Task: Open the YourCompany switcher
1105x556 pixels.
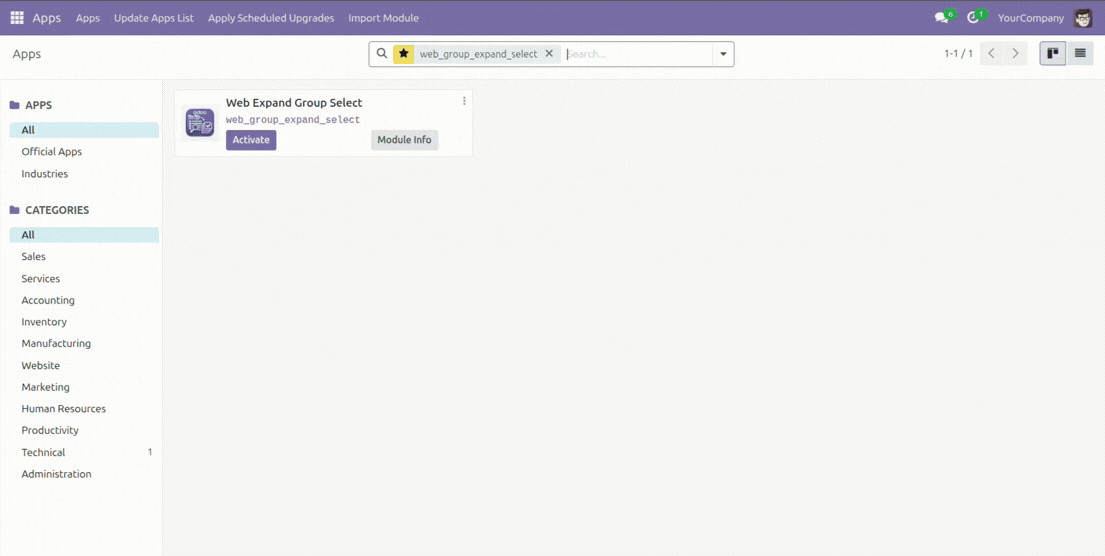Action: point(1030,18)
